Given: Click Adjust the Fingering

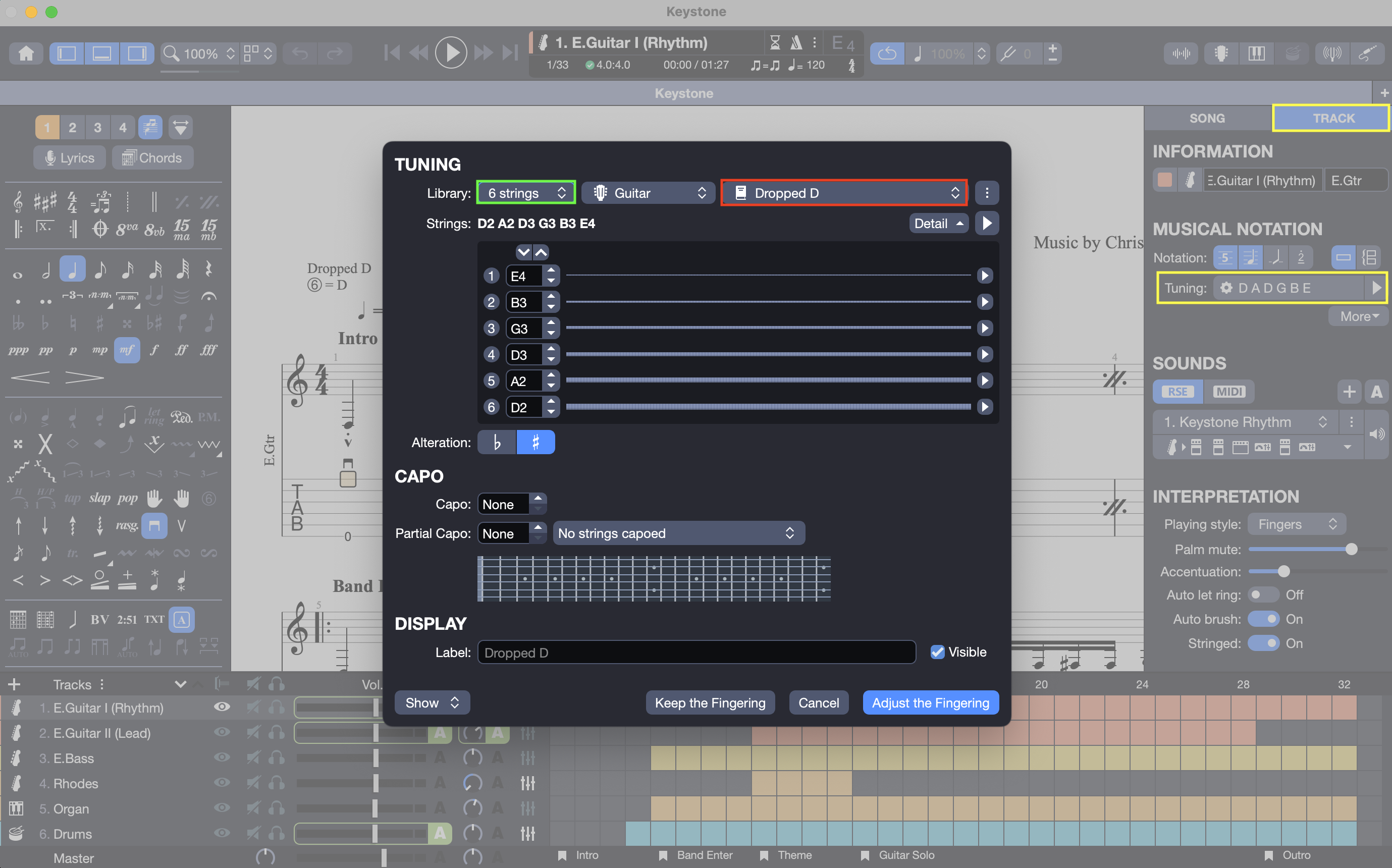Looking at the screenshot, I should tap(931, 702).
